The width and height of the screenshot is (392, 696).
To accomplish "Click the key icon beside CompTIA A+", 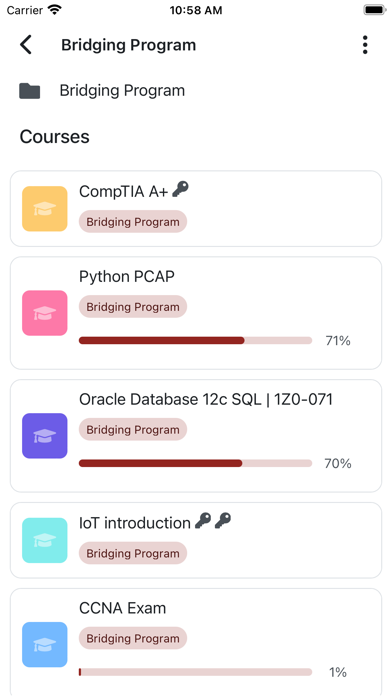I will coord(180,189).
